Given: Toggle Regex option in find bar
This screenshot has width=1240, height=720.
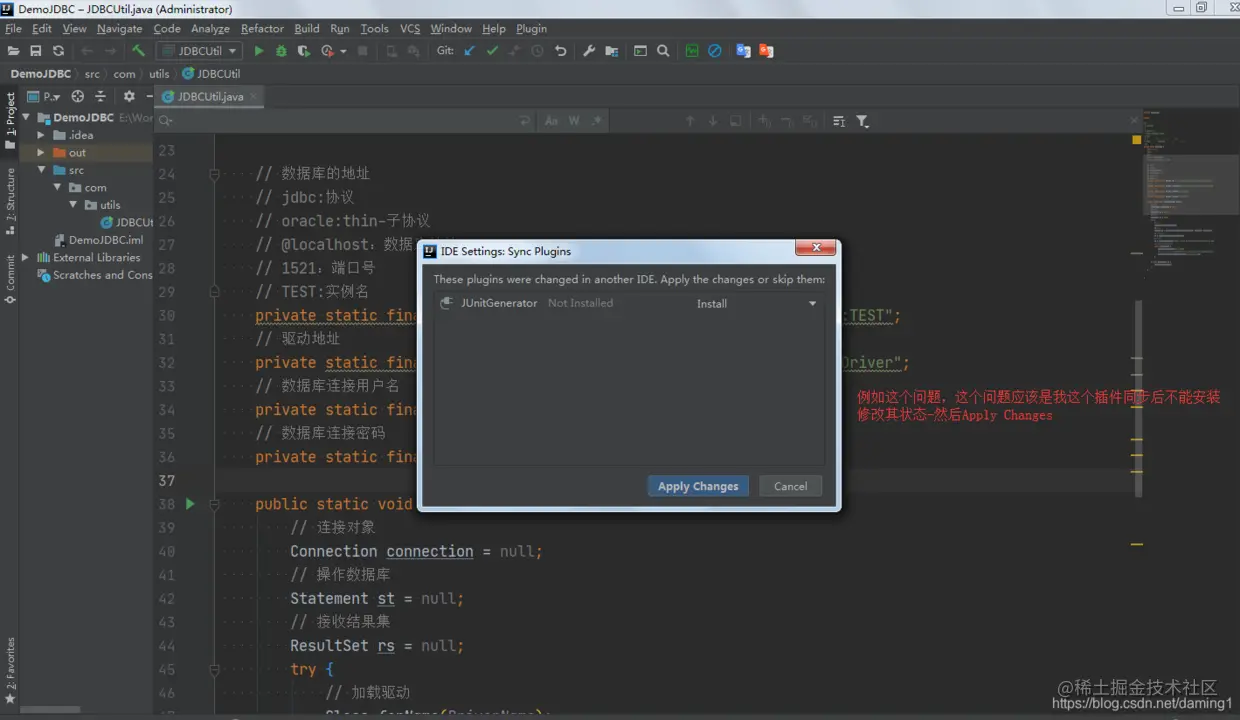Looking at the screenshot, I should point(597,121).
